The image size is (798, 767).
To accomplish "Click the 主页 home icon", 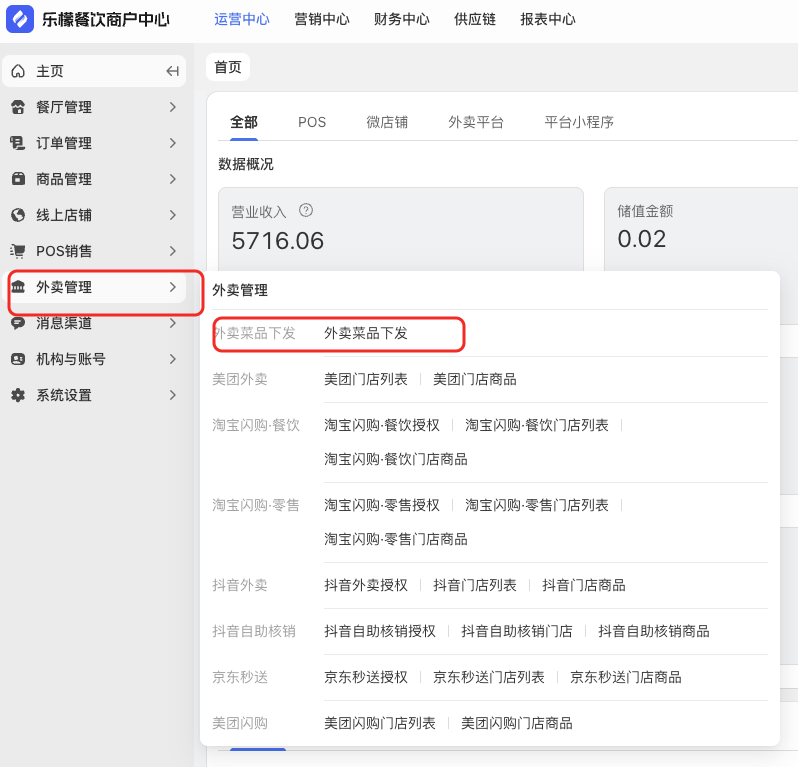I will click(18, 71).
